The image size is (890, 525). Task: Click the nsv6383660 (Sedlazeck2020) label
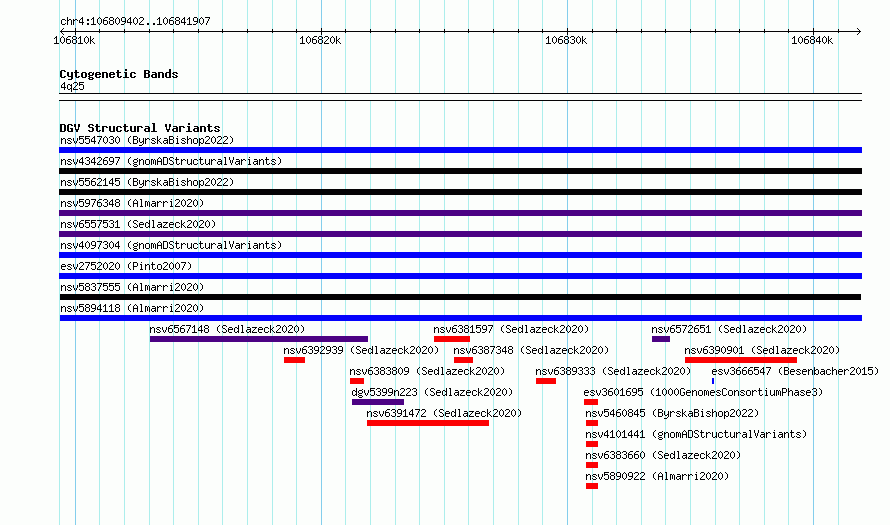664,455
